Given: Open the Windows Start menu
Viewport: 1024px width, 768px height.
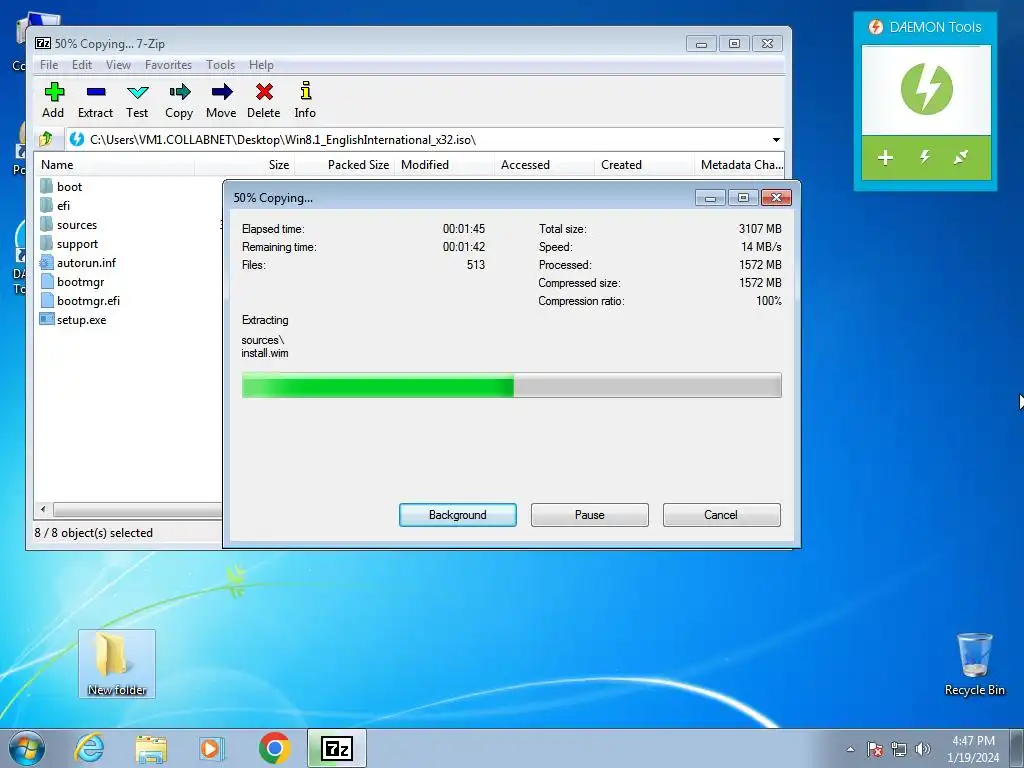Looking at the screenshot, I should [x=27, y=748].
